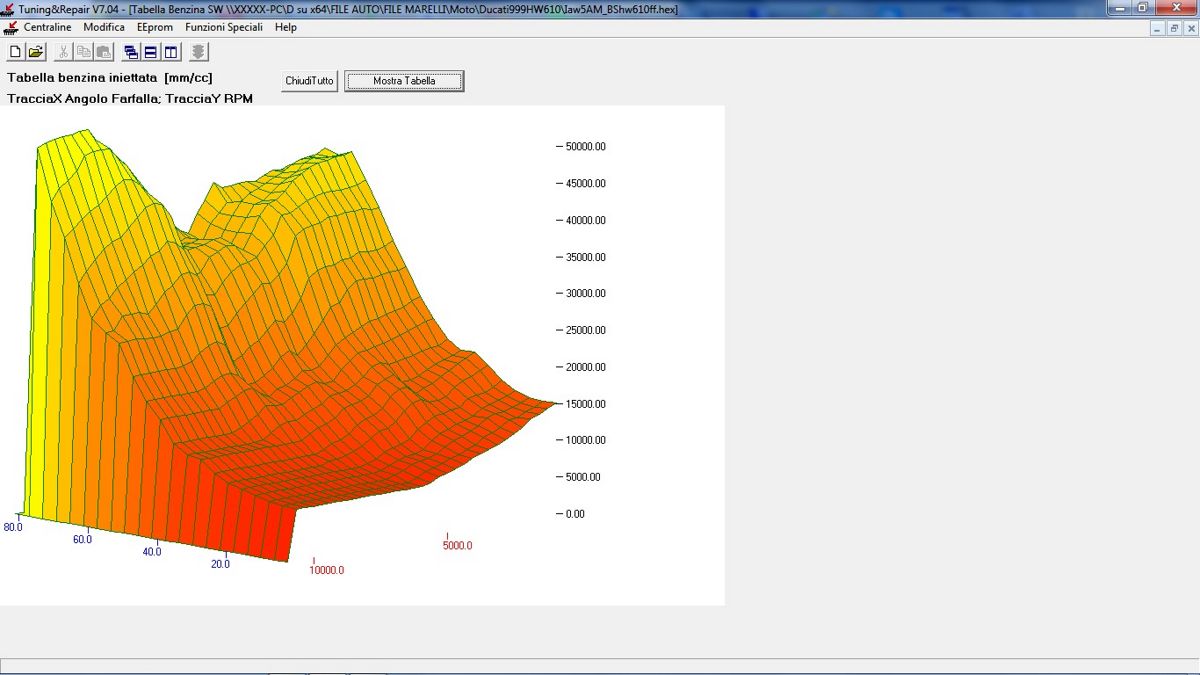Click the New file toolbar icon
1200x675 pixels.
tap(15, 52)
